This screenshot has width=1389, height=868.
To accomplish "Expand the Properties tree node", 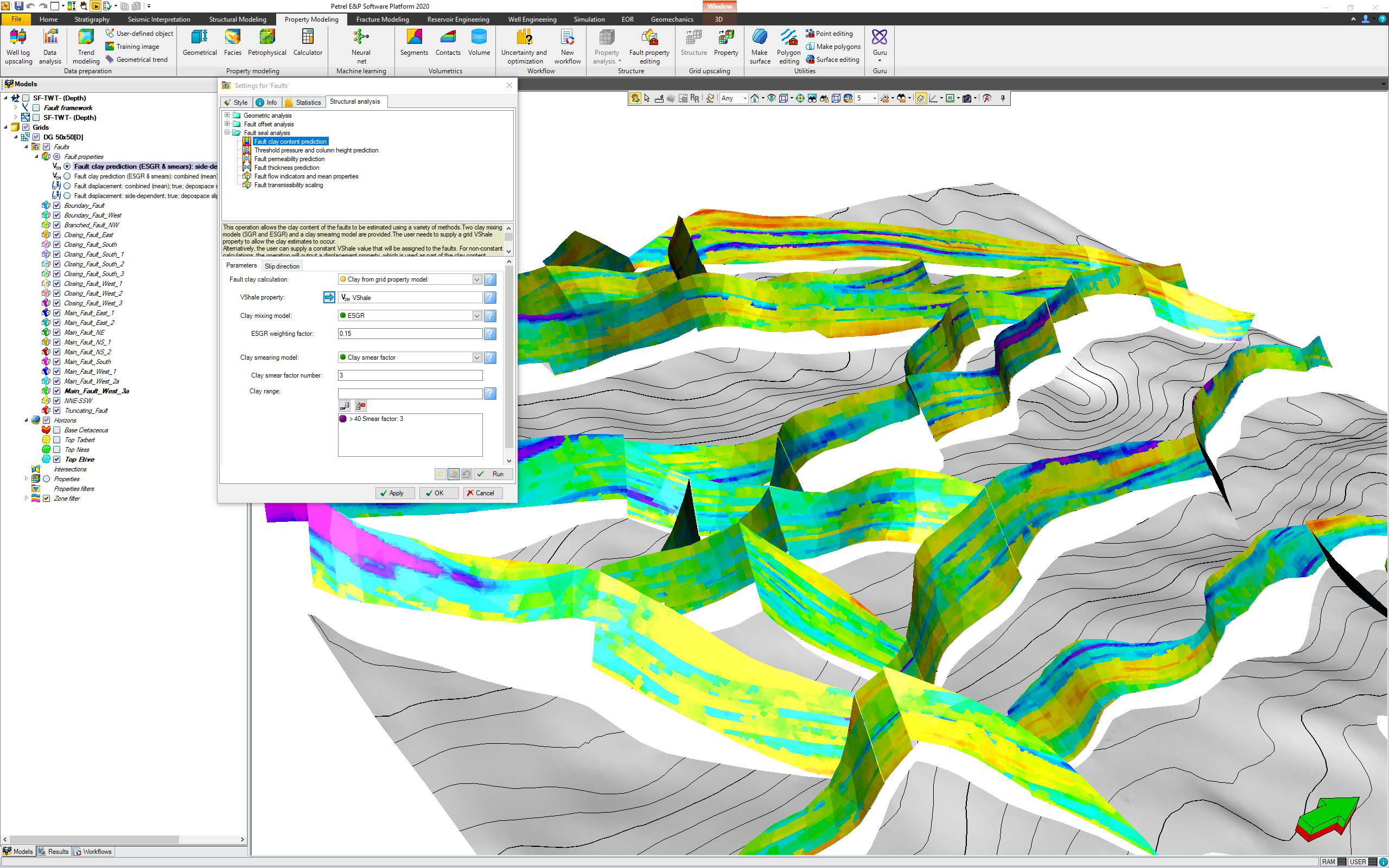I will pyautogui.click(x=26, y=479).
